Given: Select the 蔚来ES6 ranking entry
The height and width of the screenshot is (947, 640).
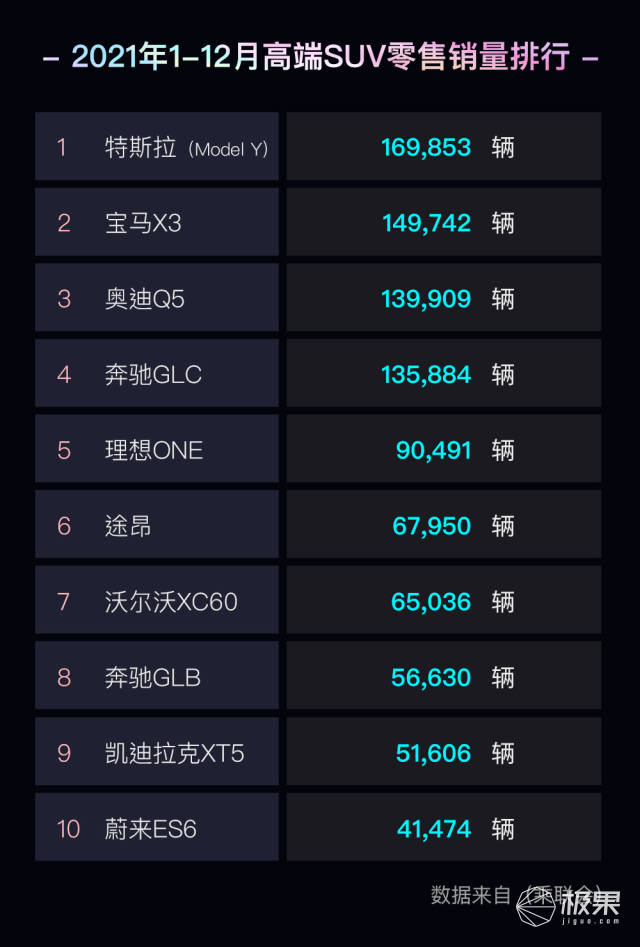Looking at the screenshot, I should coord(150,829).
